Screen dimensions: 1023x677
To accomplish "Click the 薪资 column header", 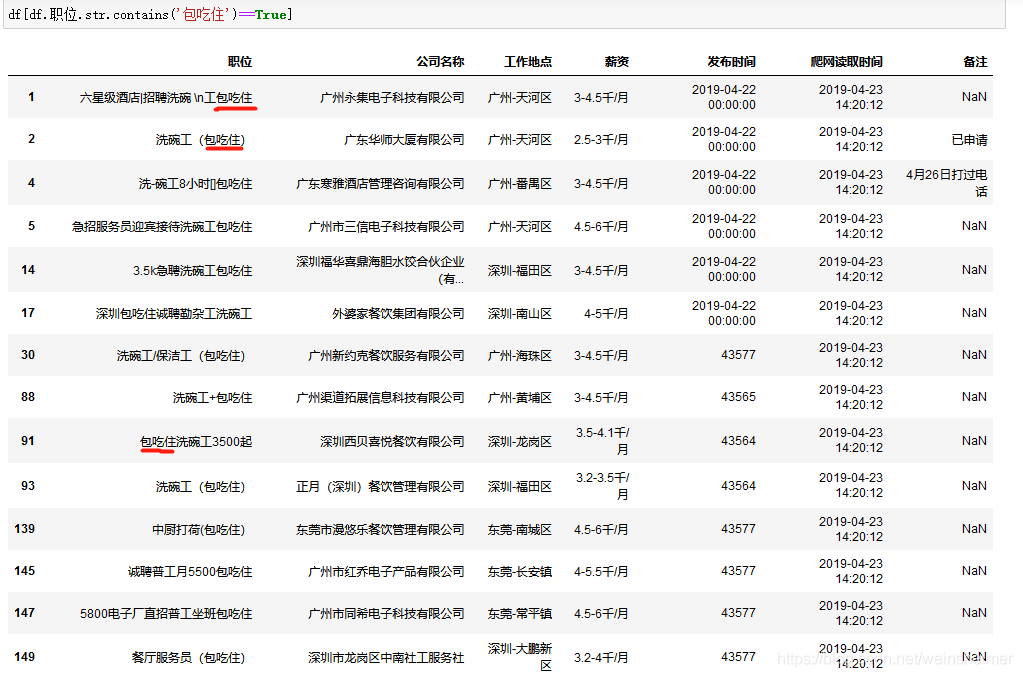I will pyautogui.click(x=617, y=62).
